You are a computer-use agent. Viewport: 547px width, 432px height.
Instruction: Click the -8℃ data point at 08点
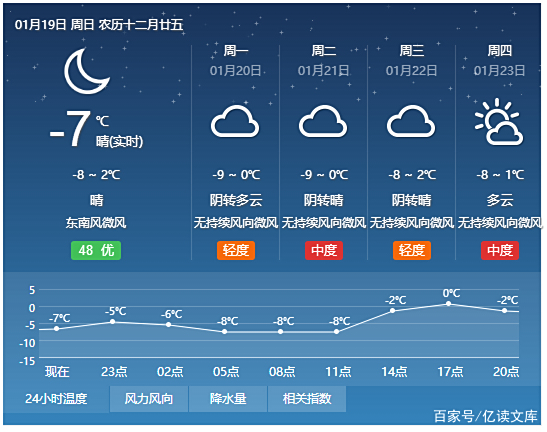pyautogui.click(x=281, y=332)
